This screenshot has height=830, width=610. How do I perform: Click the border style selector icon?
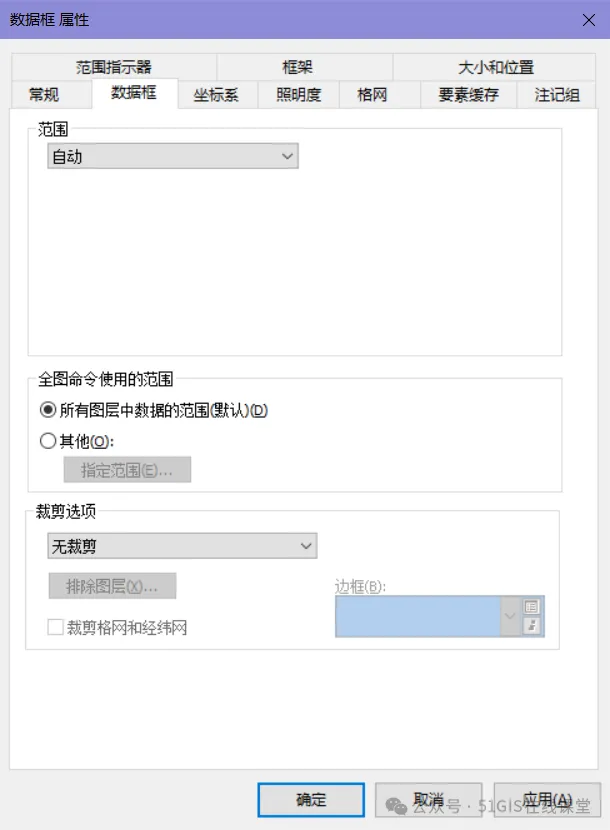click(x=531, y=607)
